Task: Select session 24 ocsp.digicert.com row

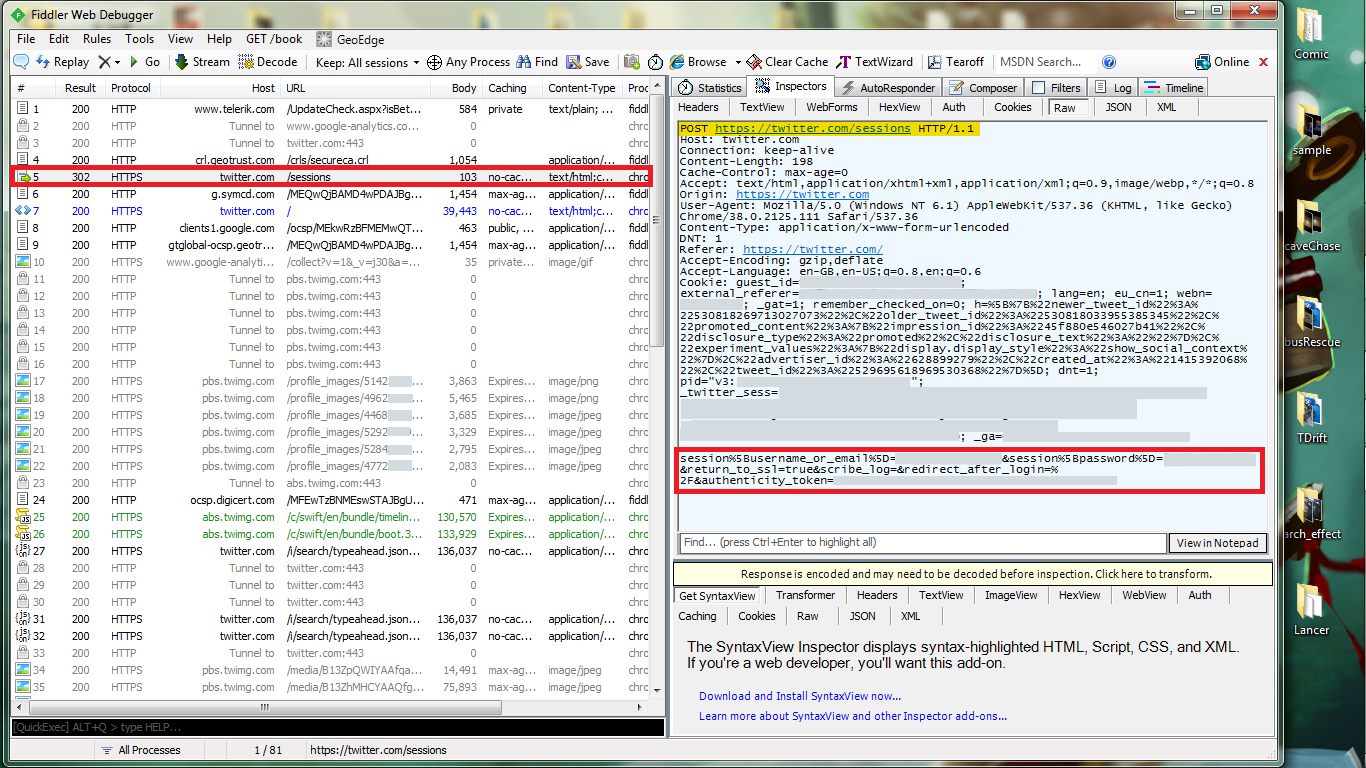Action: pos(331,500)
